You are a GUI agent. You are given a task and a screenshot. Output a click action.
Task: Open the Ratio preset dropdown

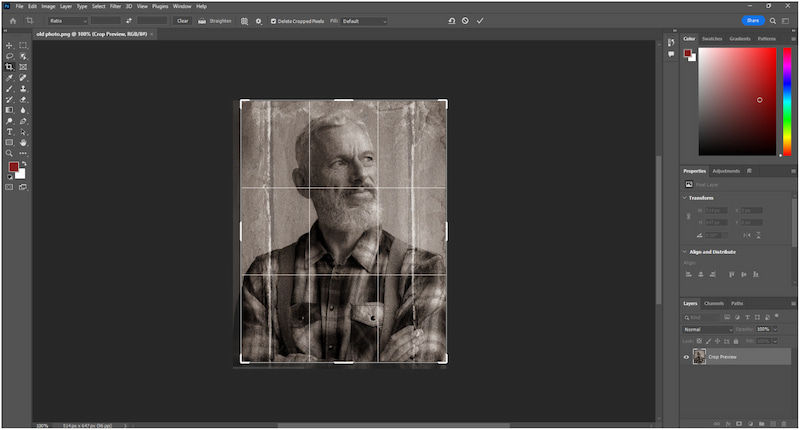68,20
